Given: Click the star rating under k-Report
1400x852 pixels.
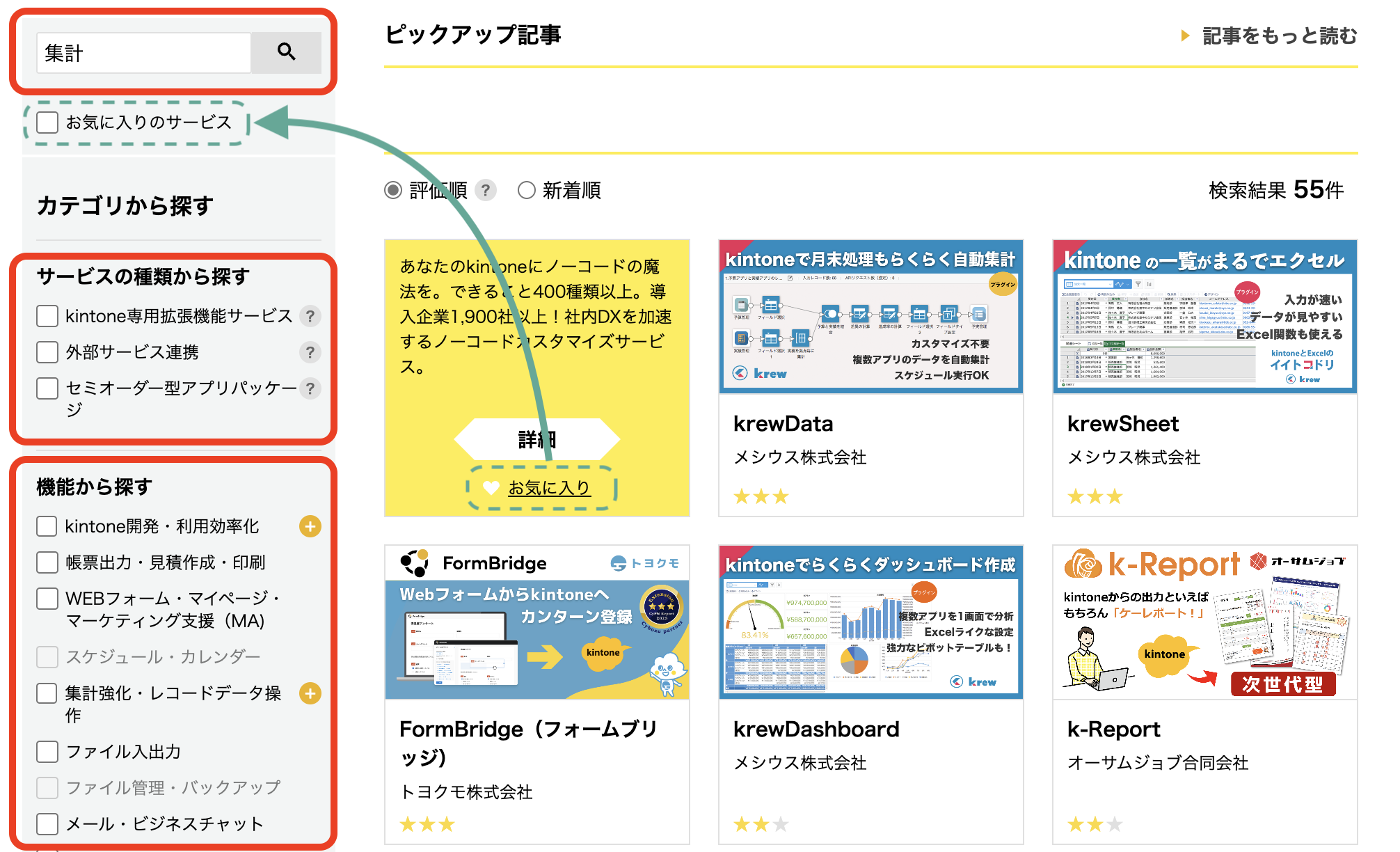Looking at the screenshot, I should (x=1095, y=824).
